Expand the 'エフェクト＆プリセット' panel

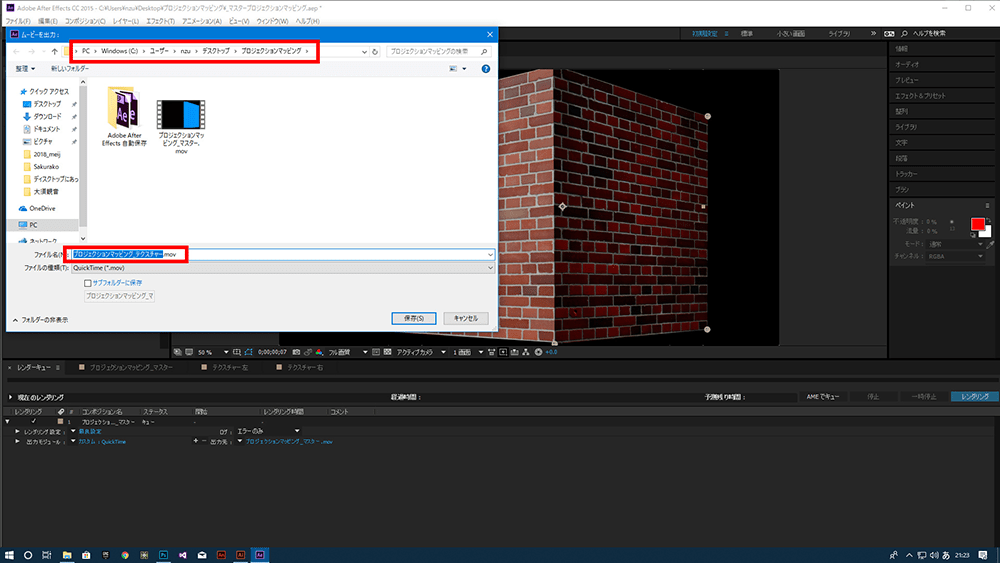pyautogui.click(x=920, y=96)
